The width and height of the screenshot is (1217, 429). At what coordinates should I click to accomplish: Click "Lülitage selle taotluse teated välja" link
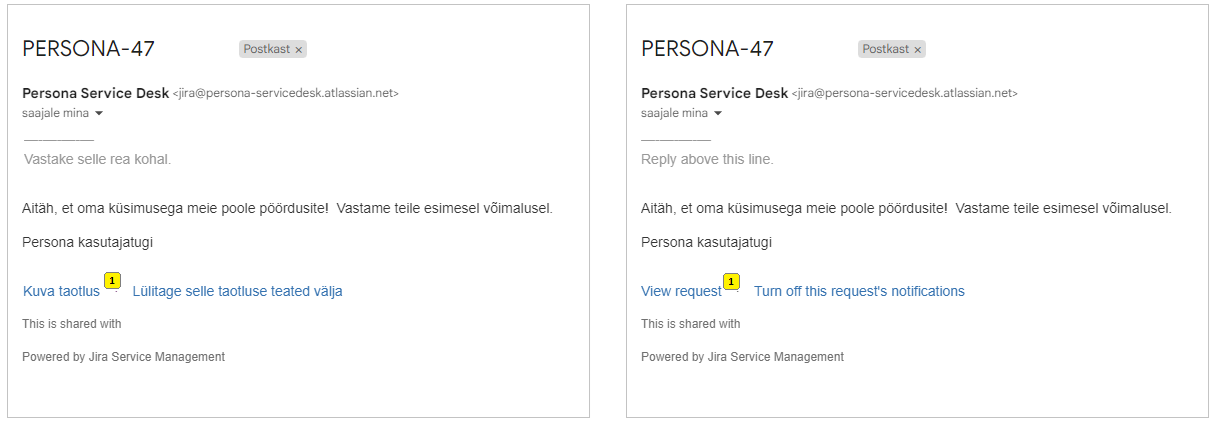coord(237,291)
